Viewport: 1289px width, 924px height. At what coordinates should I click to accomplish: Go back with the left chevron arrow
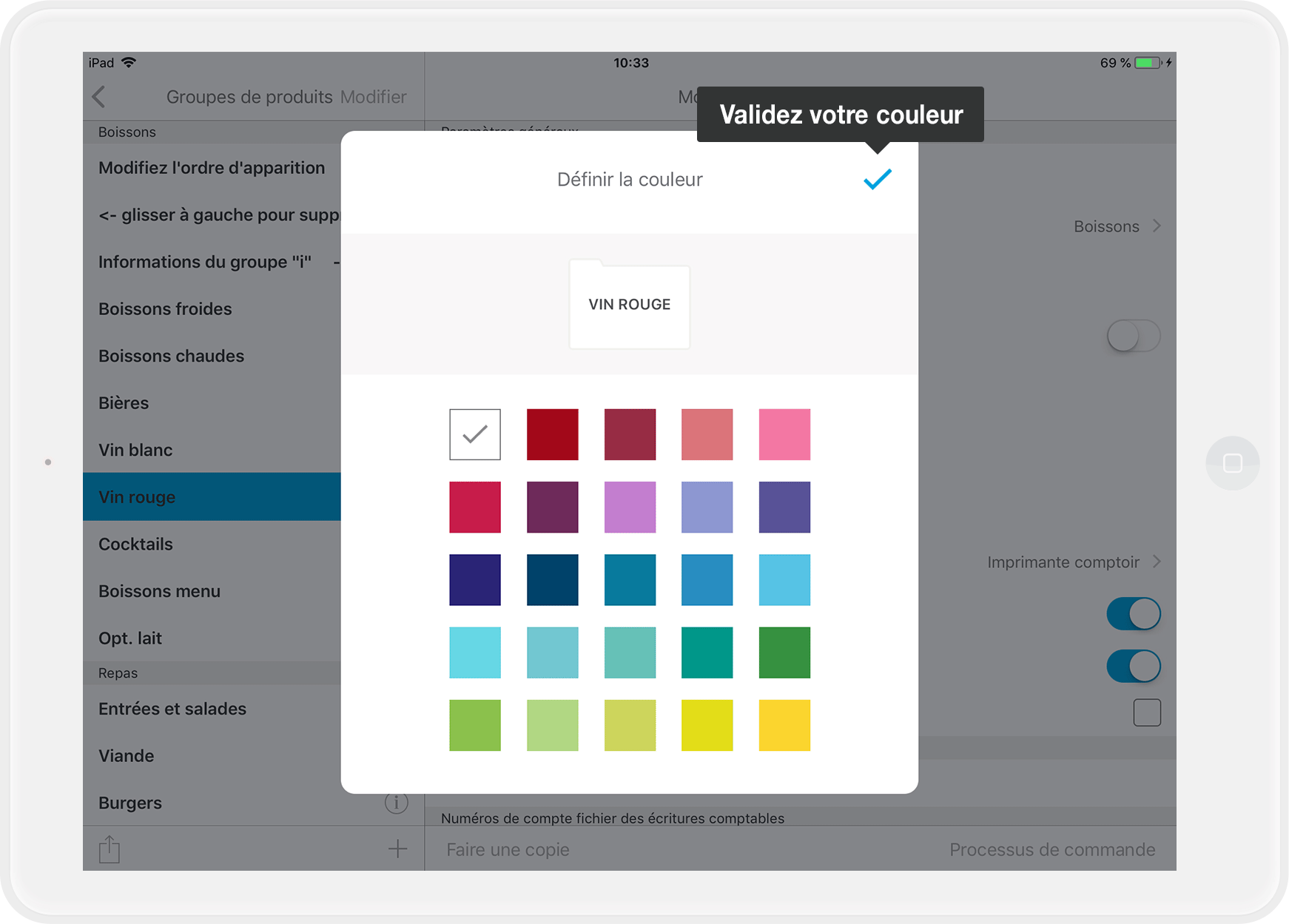pos(99,97)
